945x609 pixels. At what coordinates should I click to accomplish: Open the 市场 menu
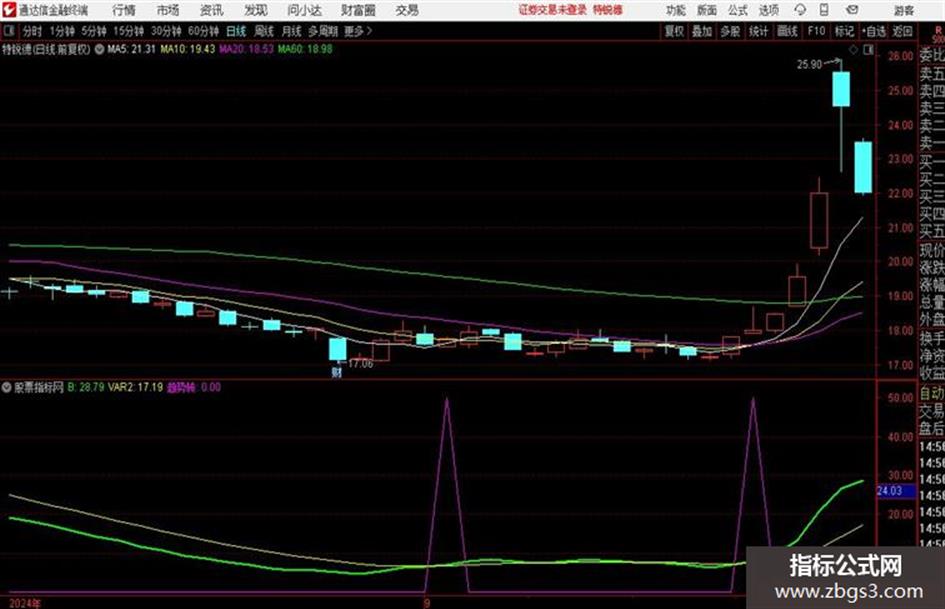point(168,10)
